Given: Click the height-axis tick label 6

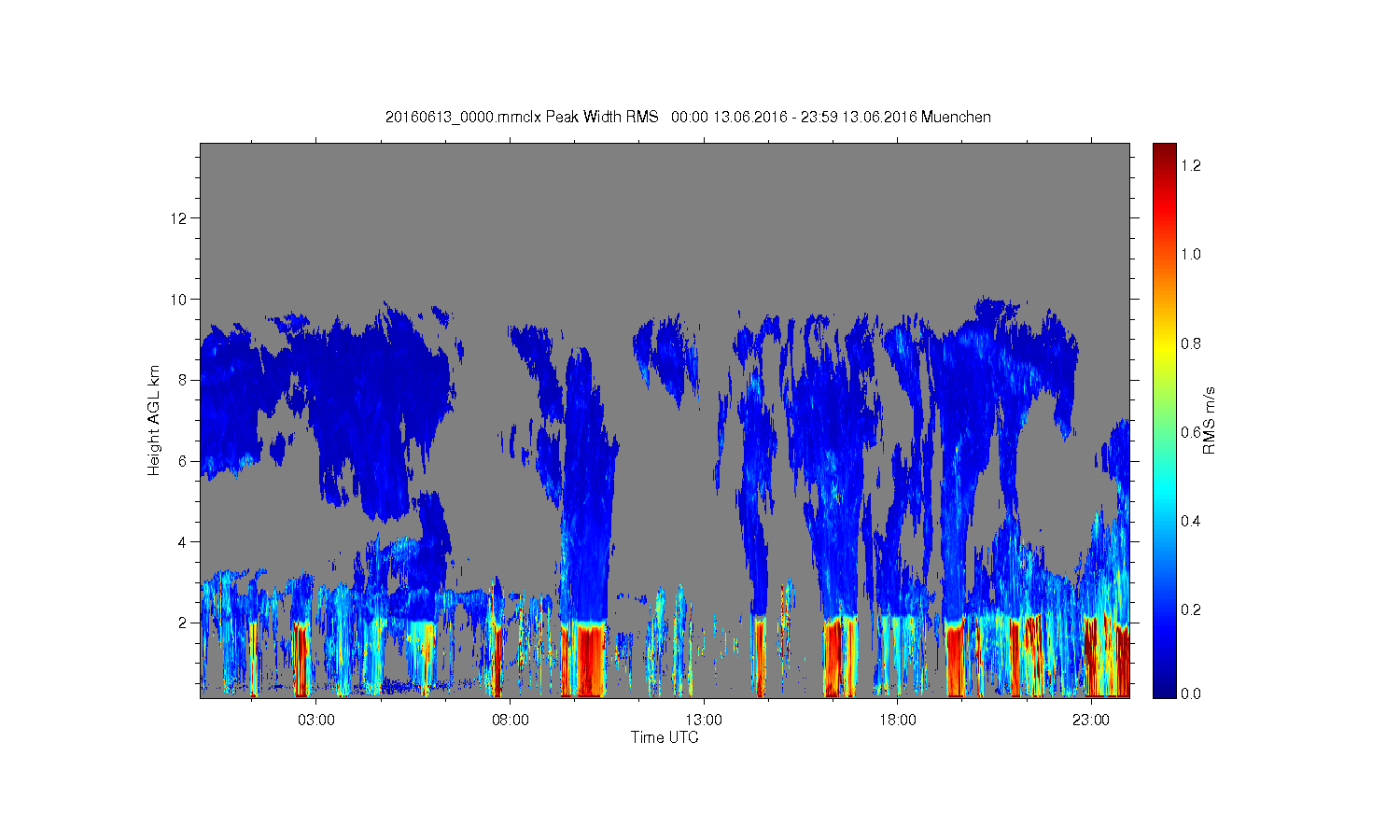Looking at the screenshot, I should point(183,461).
